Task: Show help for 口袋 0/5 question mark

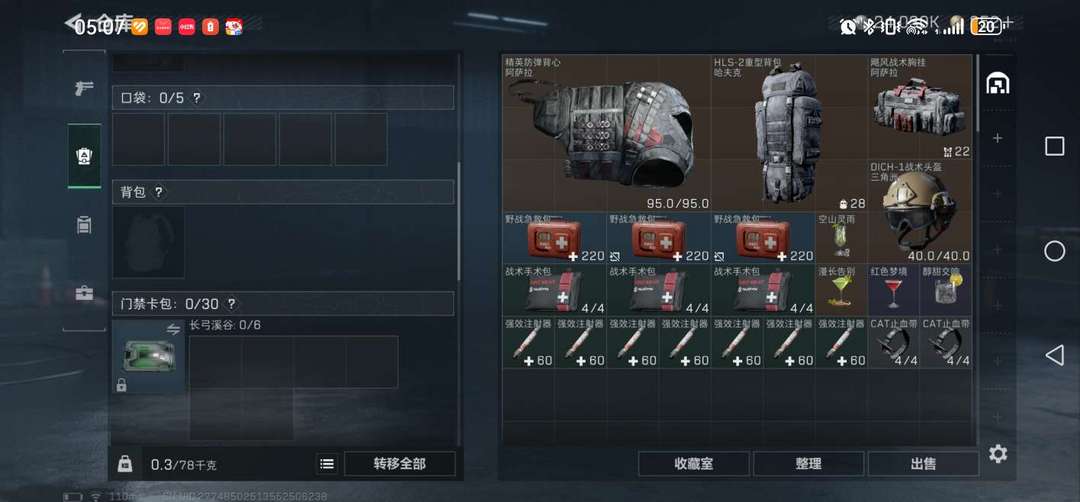Action: coord(196,98)
